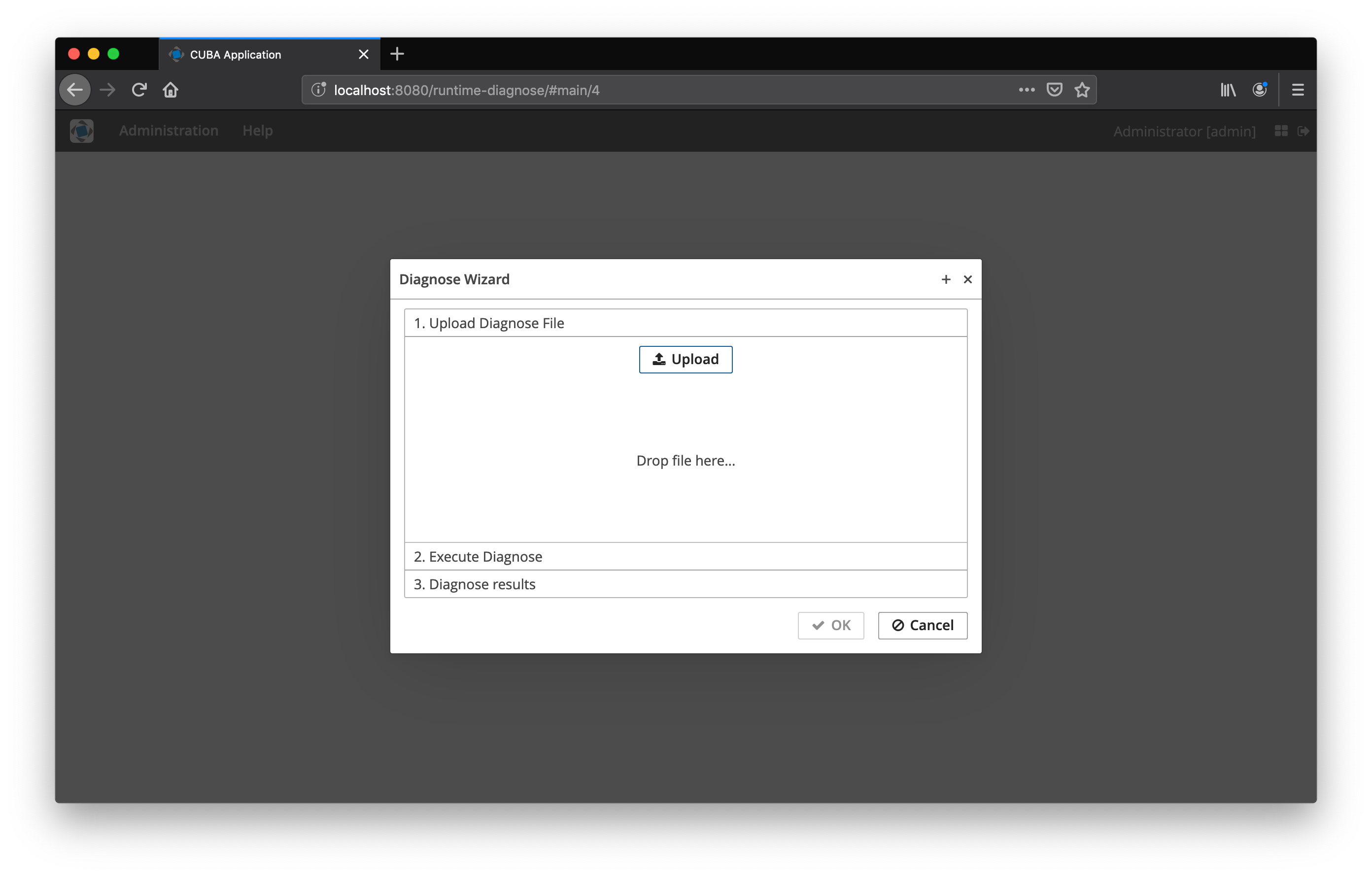Reload the current page
Viewport: 1372px width, 876px height.
coord(139,89)
